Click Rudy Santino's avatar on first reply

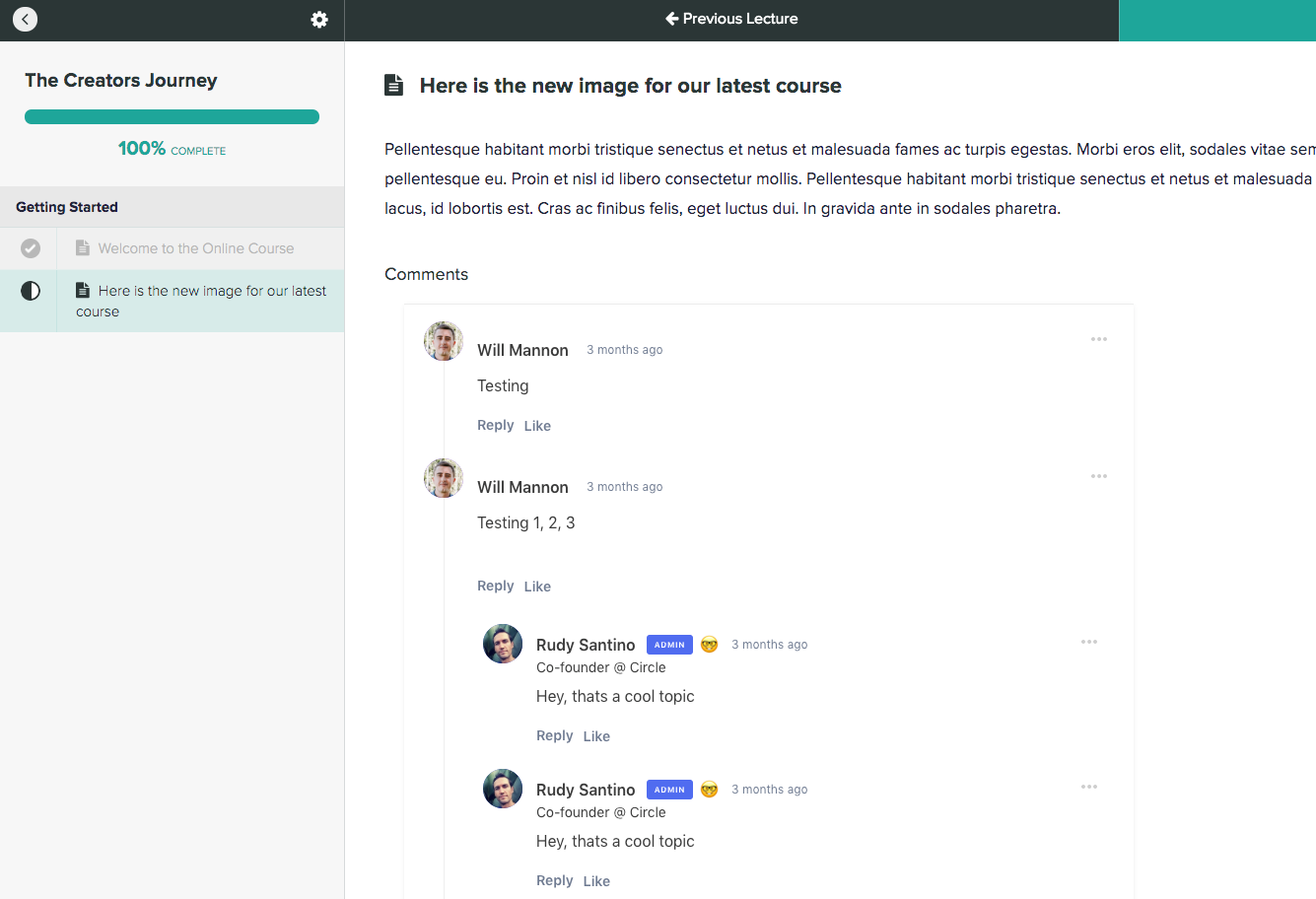pyautogui.click(x=503, y=644)
